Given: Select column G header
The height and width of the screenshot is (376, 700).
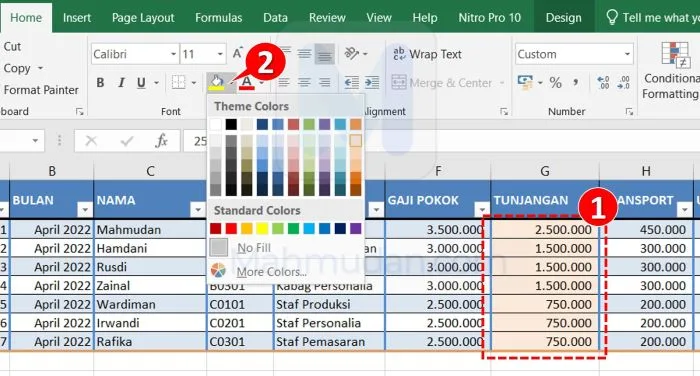Looking at the screenshot, I should 545,171.
